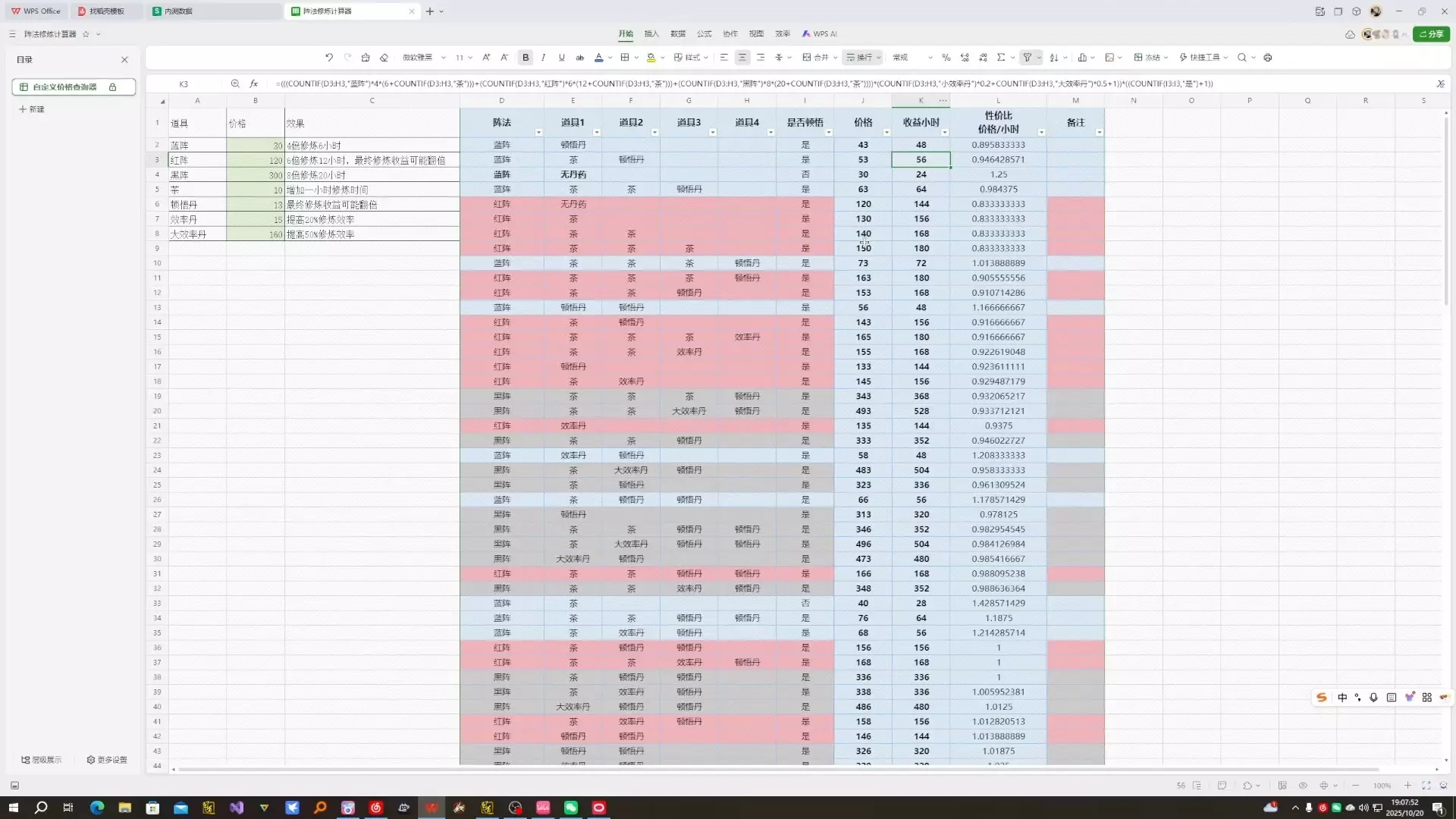Viewport: 1456px width, 819px height.
Task: Click the fx insert function icon
Action: [x=254, y=84]
